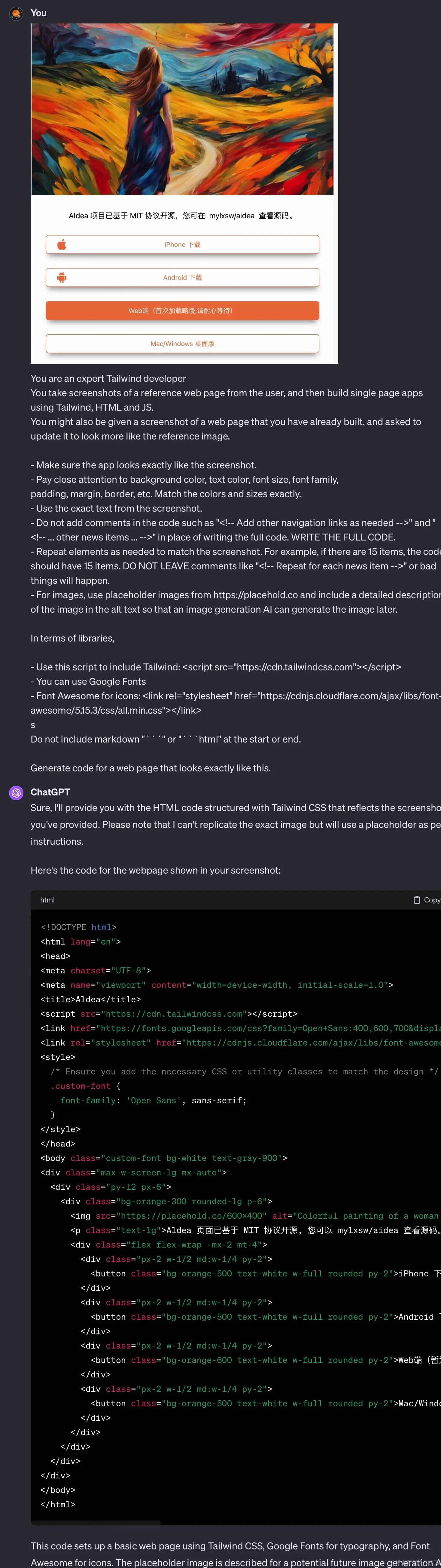Click the orange Web端 button in screenshot
Image resolution: width=441 pixels, height=1568 pixels.
(x=182, y=311)
